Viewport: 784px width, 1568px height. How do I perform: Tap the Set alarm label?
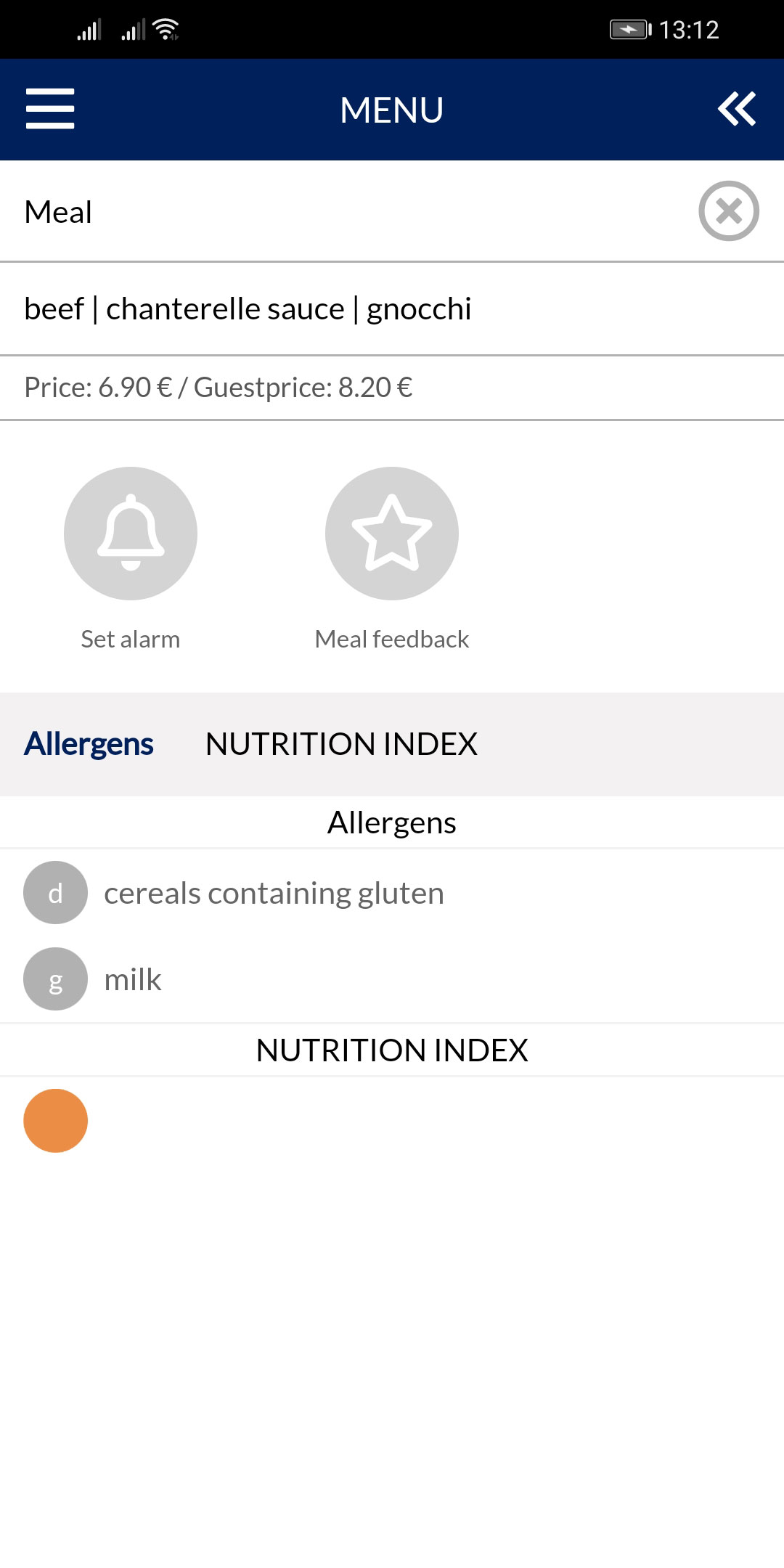[x=131, y=640]
